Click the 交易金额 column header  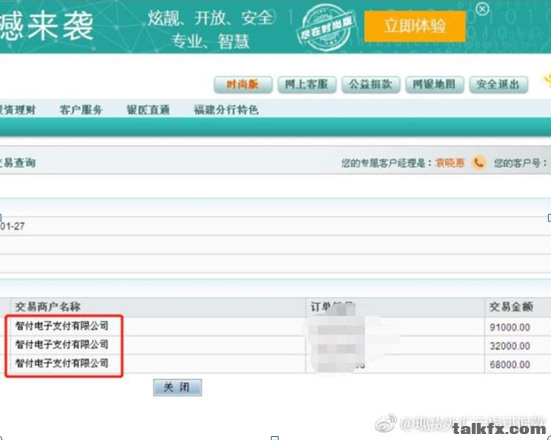511,307
